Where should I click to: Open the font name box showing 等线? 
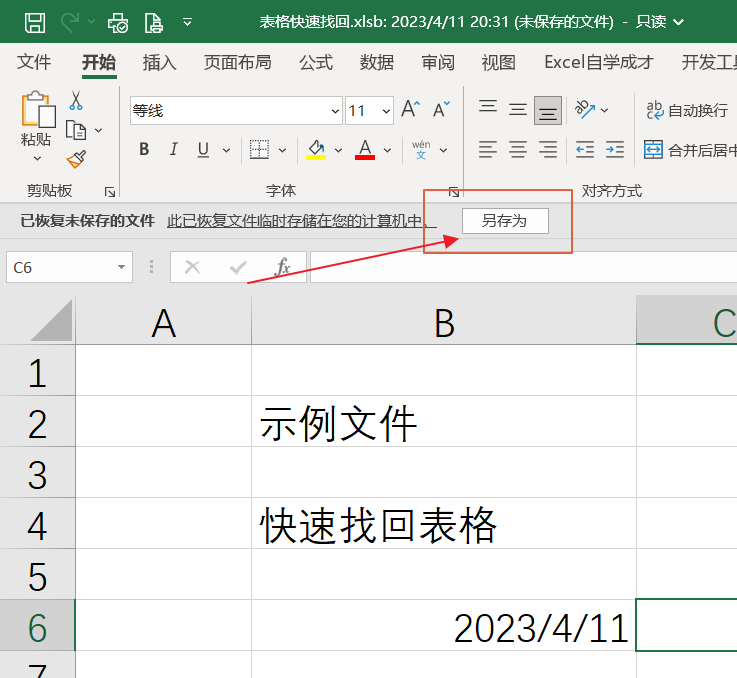(x=235, y=111)
